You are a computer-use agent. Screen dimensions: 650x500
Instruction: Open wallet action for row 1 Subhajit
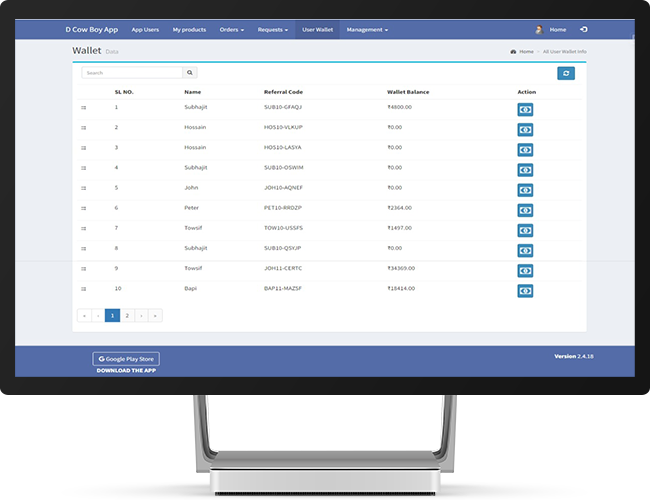pyautogui.click(x=525, y=109)
